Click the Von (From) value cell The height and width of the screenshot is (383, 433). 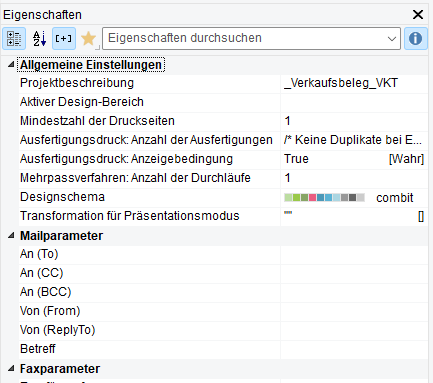pyautogui.click(x=354, y=312)
